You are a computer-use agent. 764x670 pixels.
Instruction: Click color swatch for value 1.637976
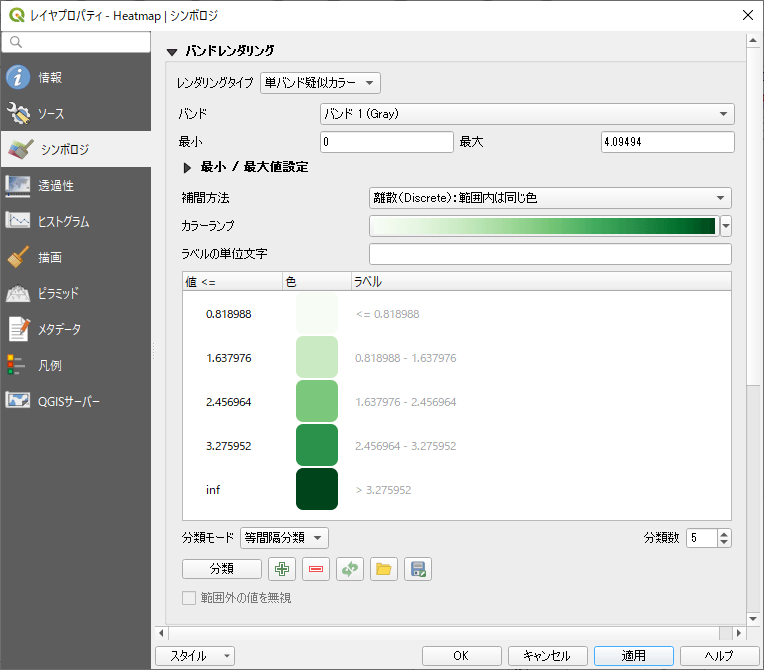point(317,357)
